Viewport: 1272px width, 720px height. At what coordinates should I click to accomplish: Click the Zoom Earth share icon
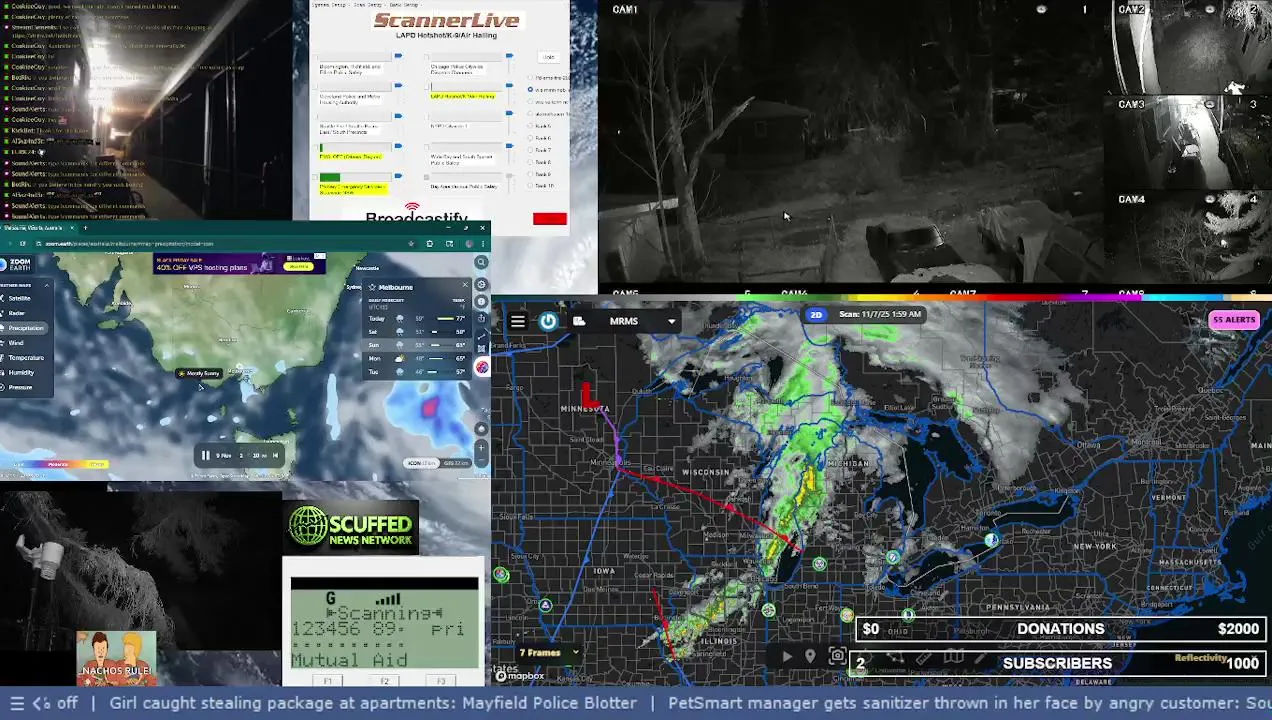click(481, 319)
